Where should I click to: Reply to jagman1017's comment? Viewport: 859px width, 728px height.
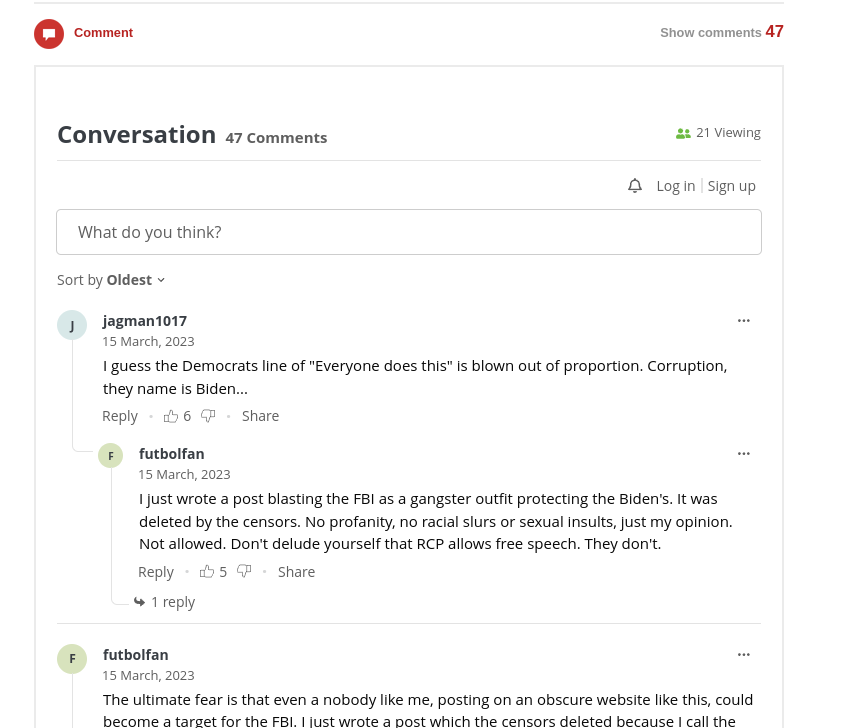coord(120,416)
